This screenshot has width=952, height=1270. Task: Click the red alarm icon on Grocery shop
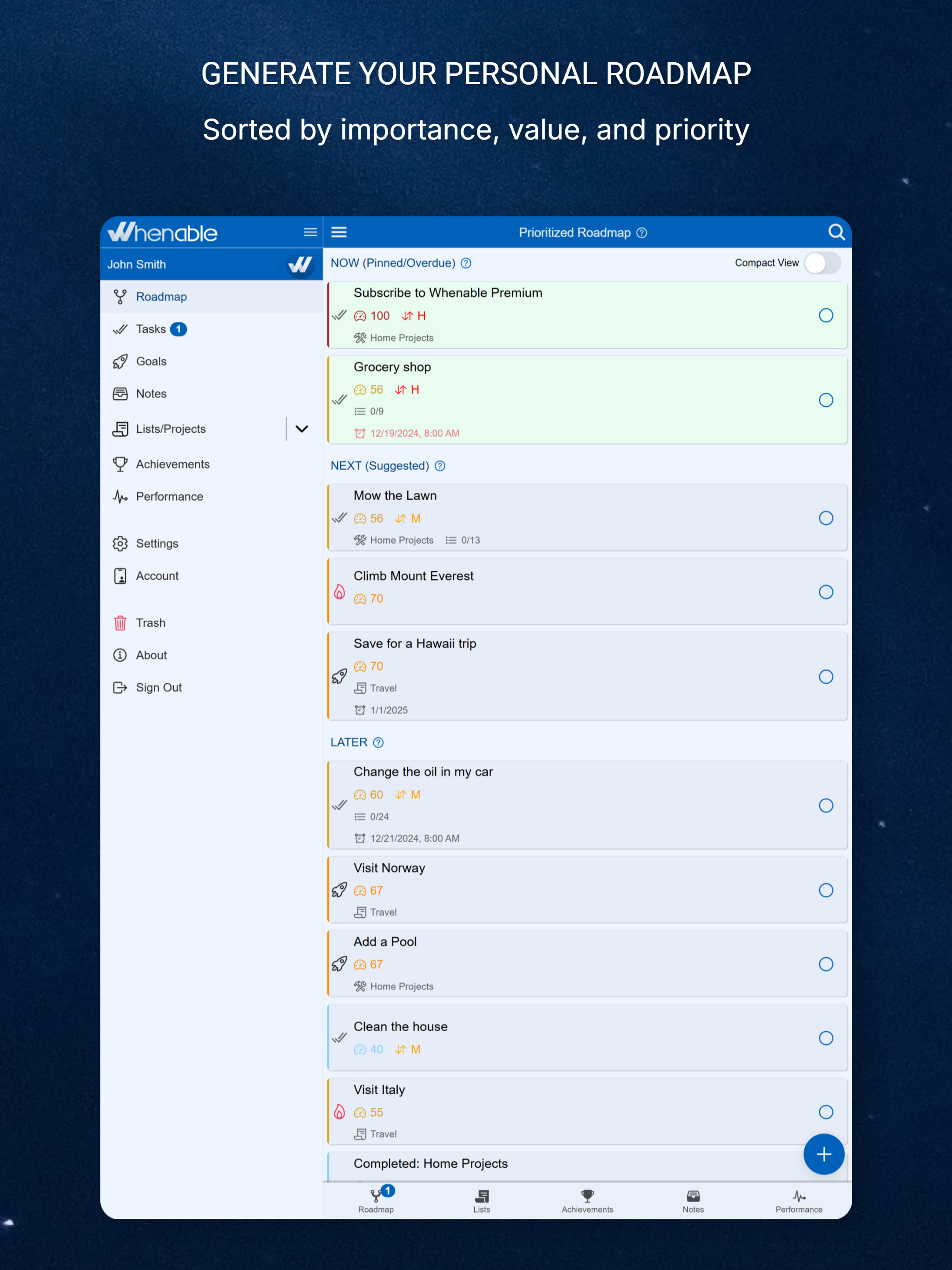pyautogui.click(x=359, y=433)
